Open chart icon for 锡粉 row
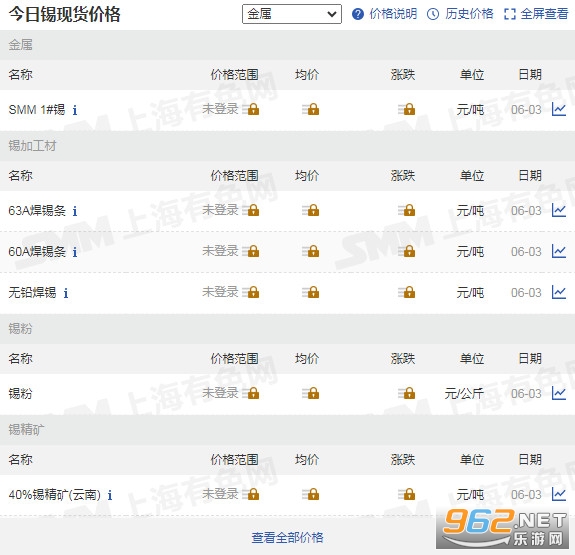Screen dimensions: 575x555 (559, 394)
